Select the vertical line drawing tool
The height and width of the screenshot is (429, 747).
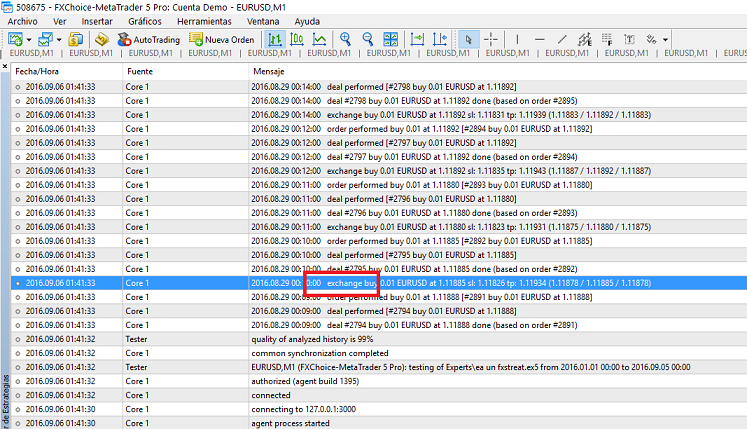pyautogui.click(x=517, y=39)
